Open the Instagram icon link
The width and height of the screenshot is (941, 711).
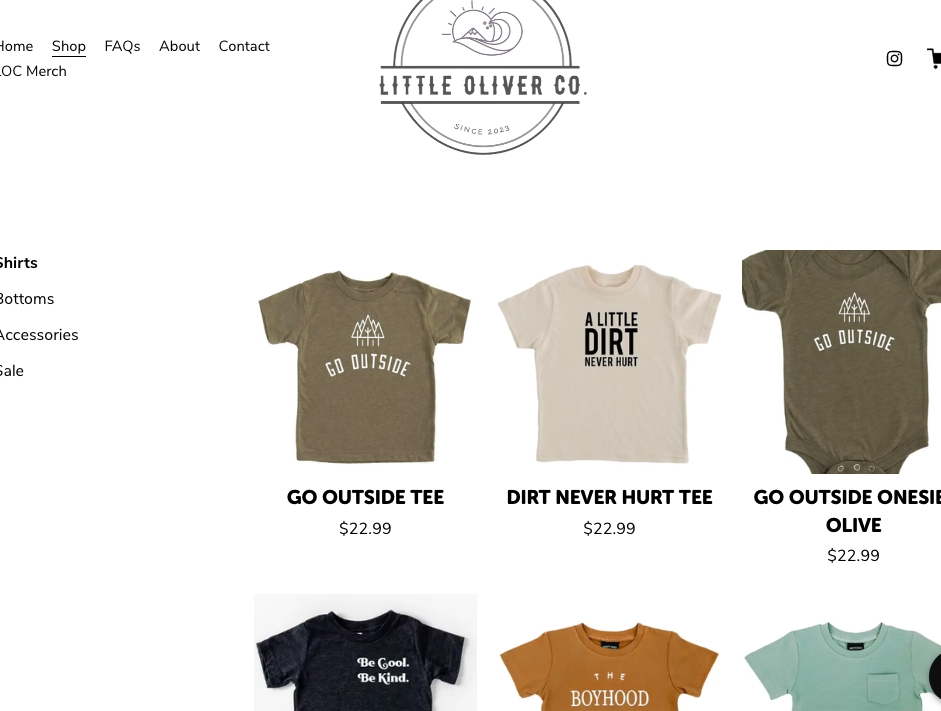pyautogui.click(x=894, y=58)
